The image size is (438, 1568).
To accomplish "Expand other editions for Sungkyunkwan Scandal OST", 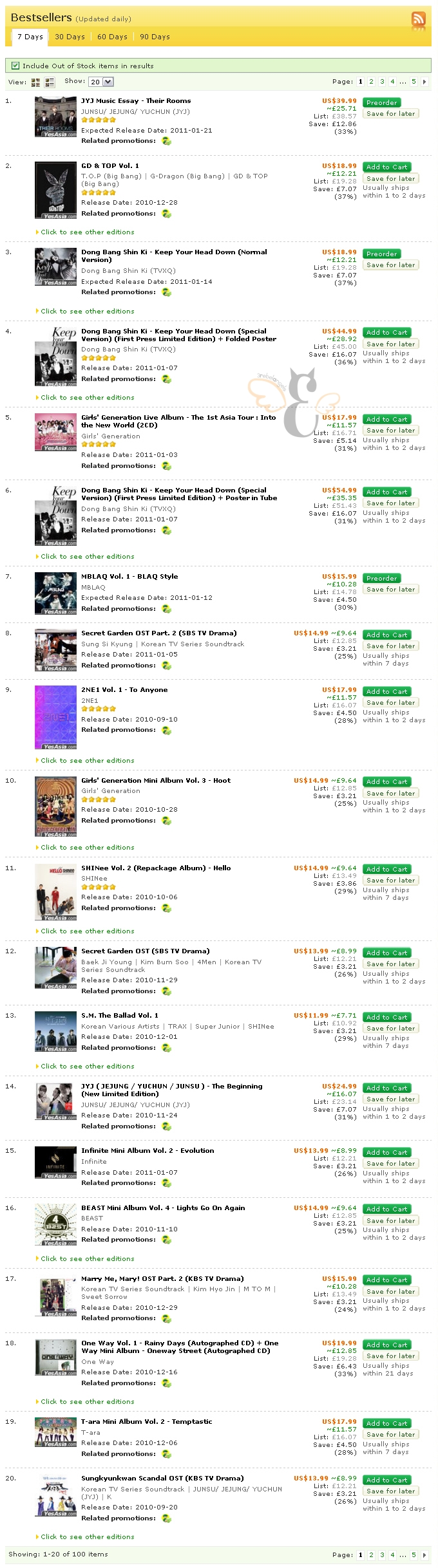I will pyautogui.click(x=87, y=1536).
